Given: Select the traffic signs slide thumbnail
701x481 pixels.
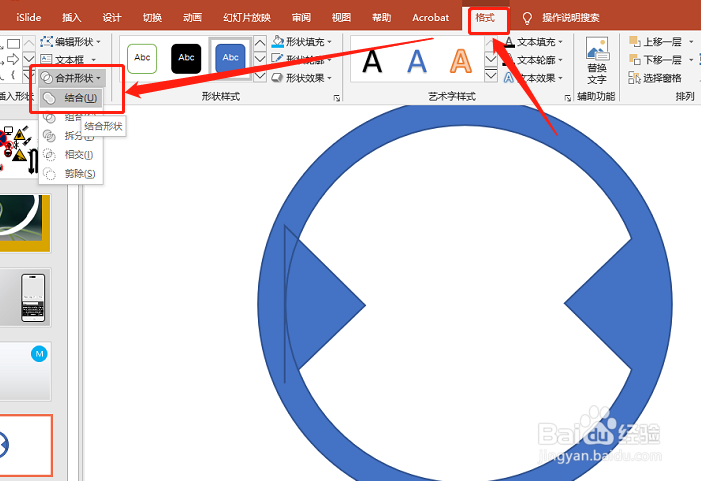Looking at the screenshot, I should 18,150.
